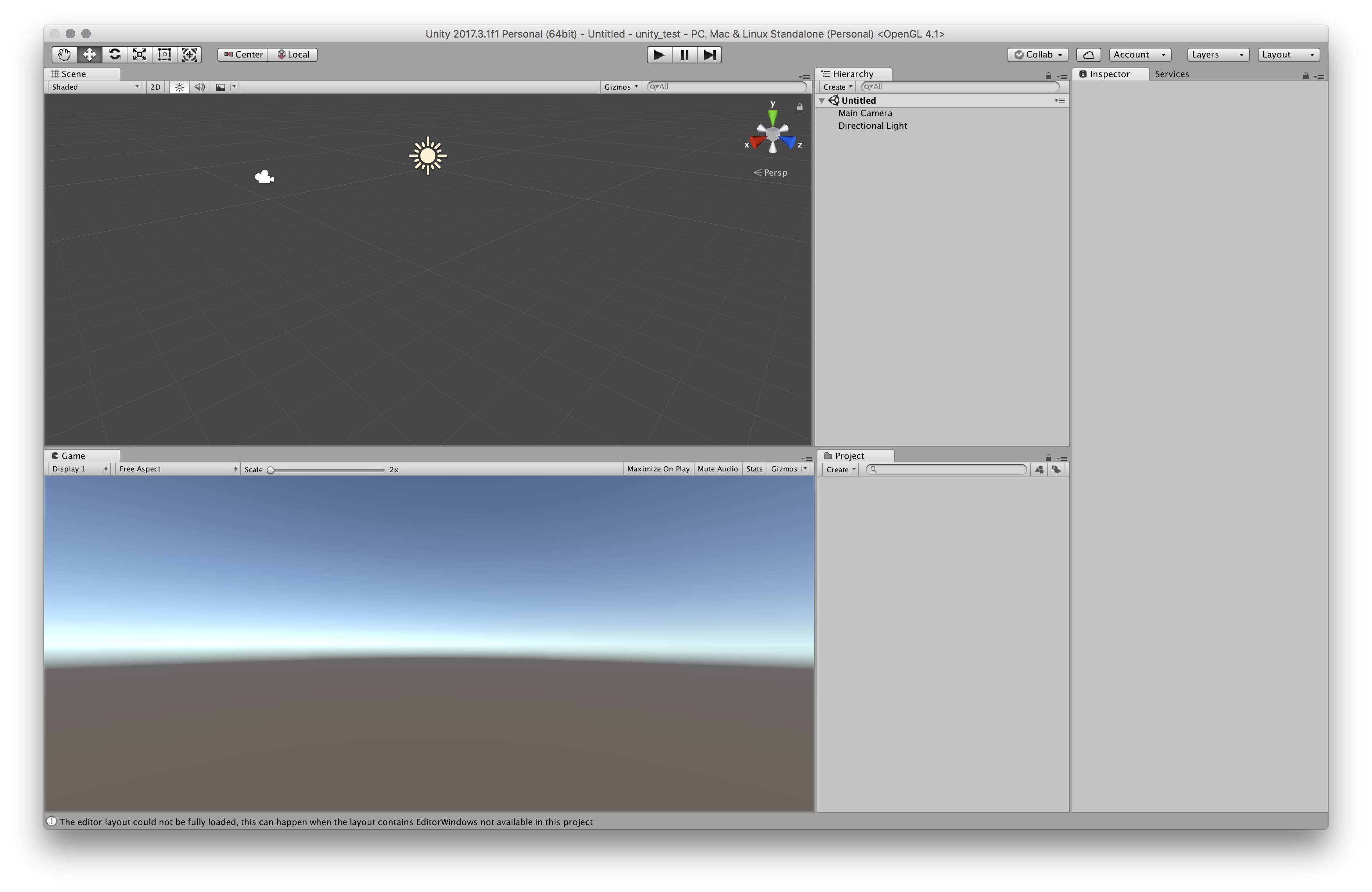The height and width of the screenshot is (892, 1372).
Task: Open Inspector panel context menu icon
Action: (1319, 76)
